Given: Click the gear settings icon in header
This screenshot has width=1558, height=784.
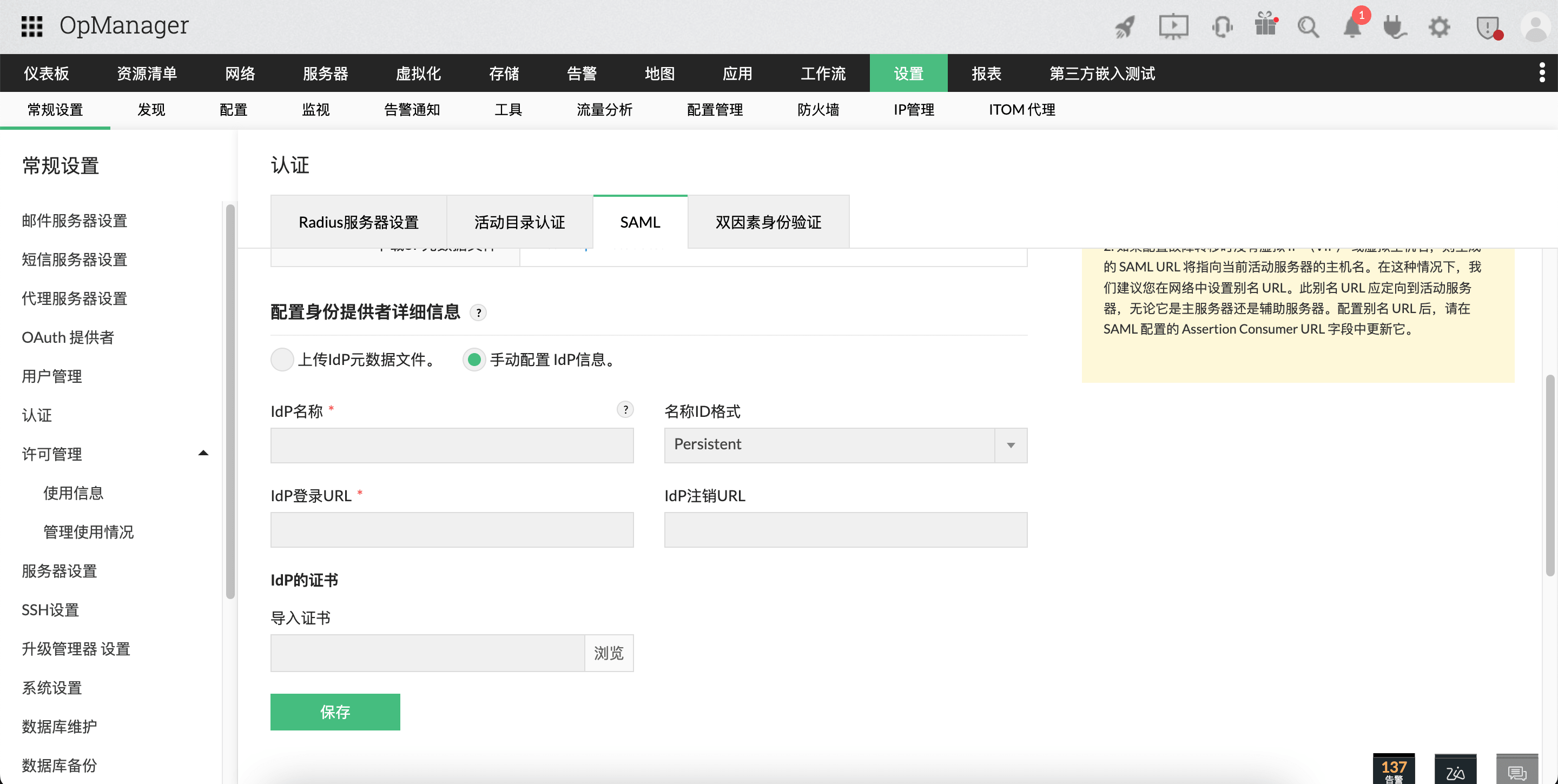Looking at the screenshot, I should [1439, 26].
